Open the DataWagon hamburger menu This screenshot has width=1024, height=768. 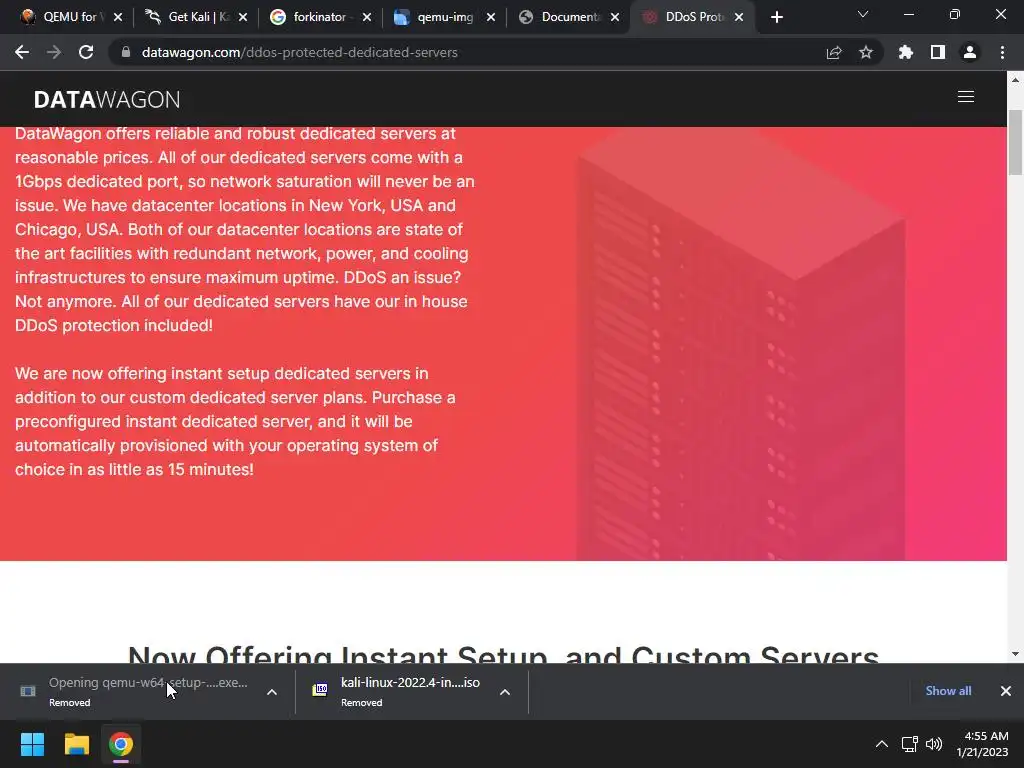click(x=966, y=97)
